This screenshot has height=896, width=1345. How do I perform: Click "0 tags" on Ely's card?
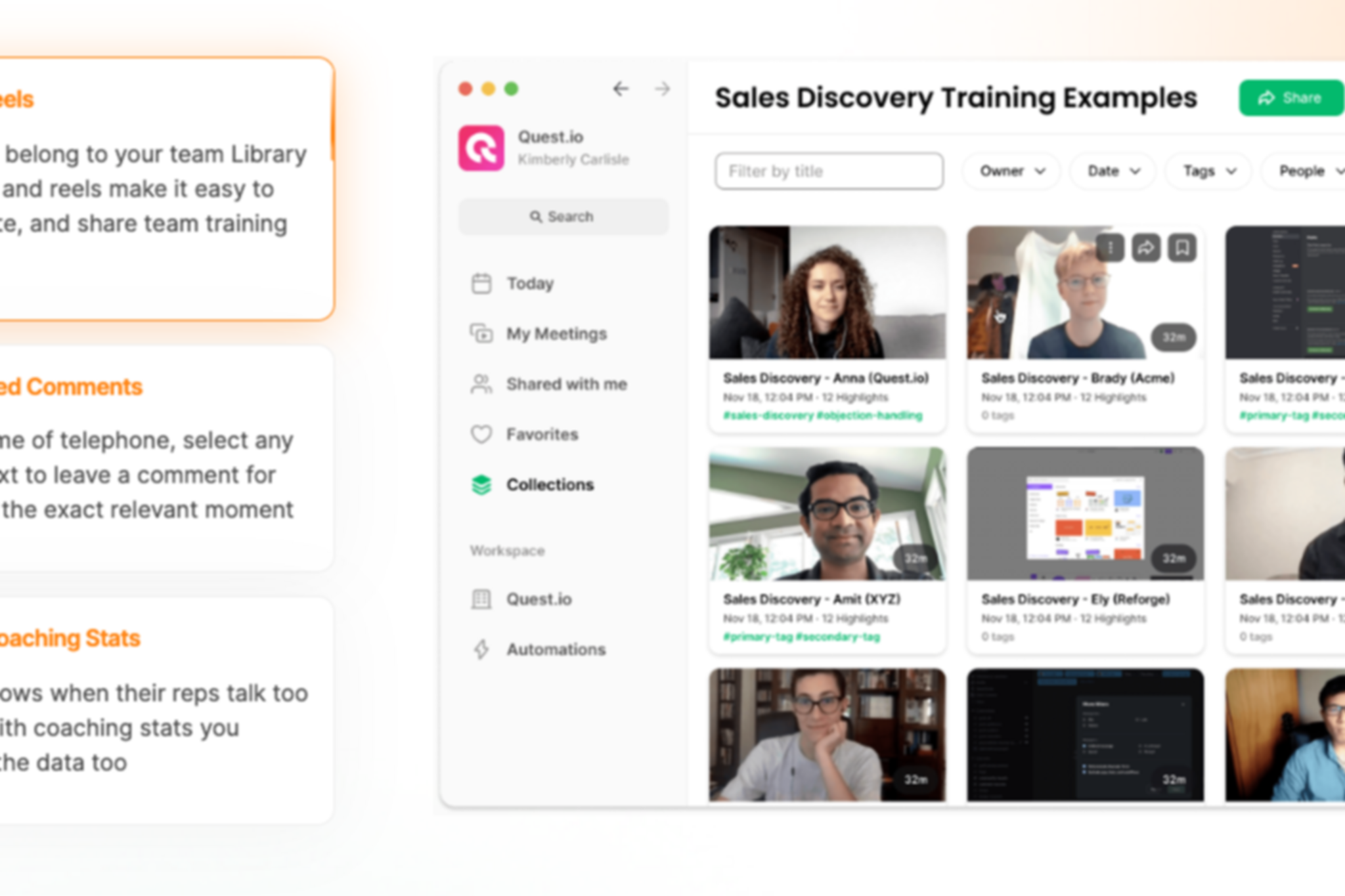coord(998,637)
